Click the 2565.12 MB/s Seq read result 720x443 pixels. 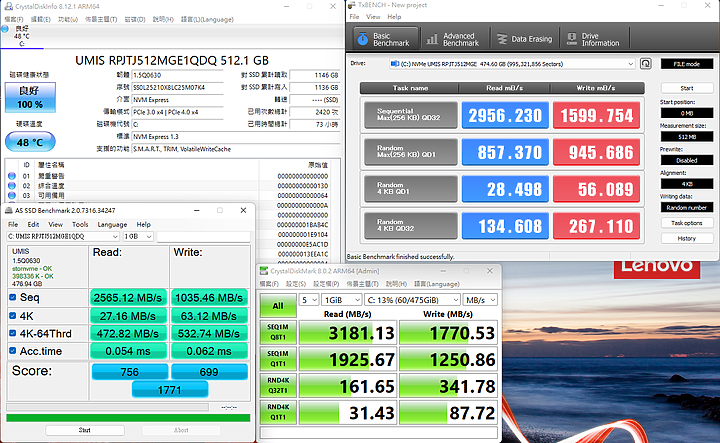click(x=128, y=297)
